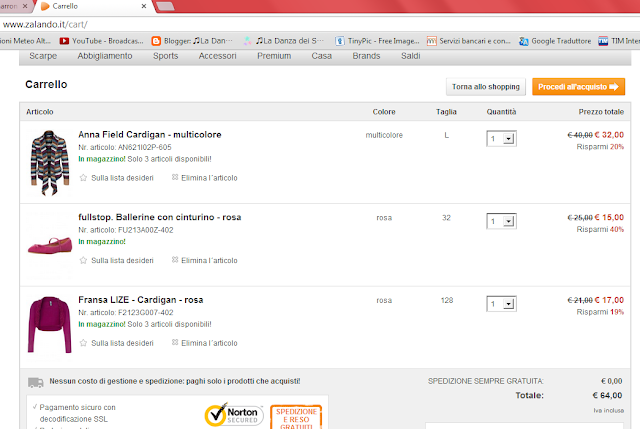Open the Casa menu
640x429 pixels.
pyautogui.click(x=322, y=56)
